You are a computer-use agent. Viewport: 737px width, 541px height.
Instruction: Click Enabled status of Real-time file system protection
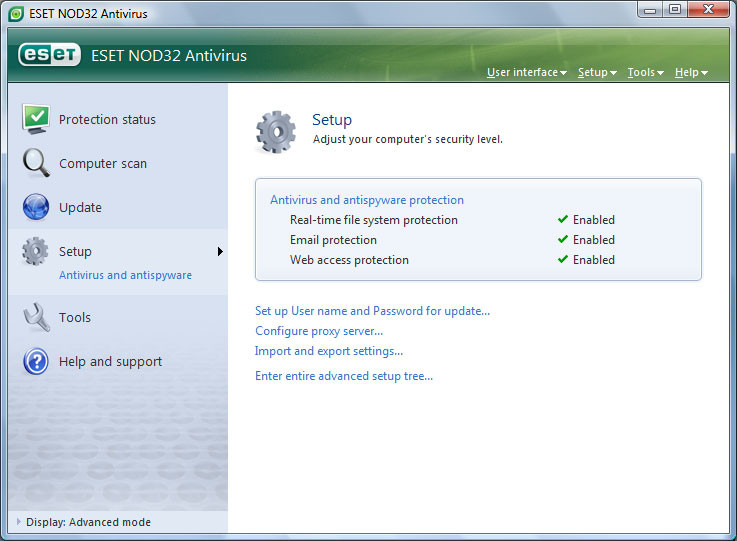point(594,220)
